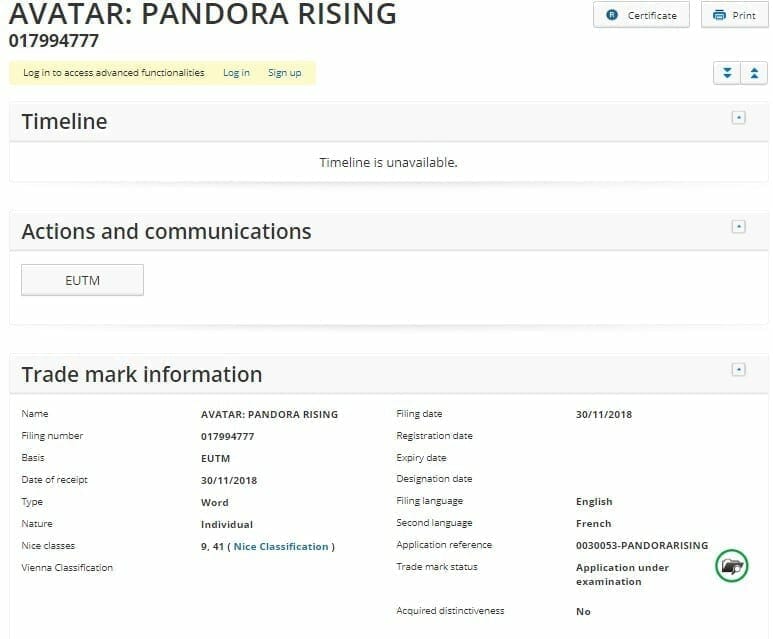Click the green-circled trade mark status icon
Viewport: 773px width, 639px height.
732,567
